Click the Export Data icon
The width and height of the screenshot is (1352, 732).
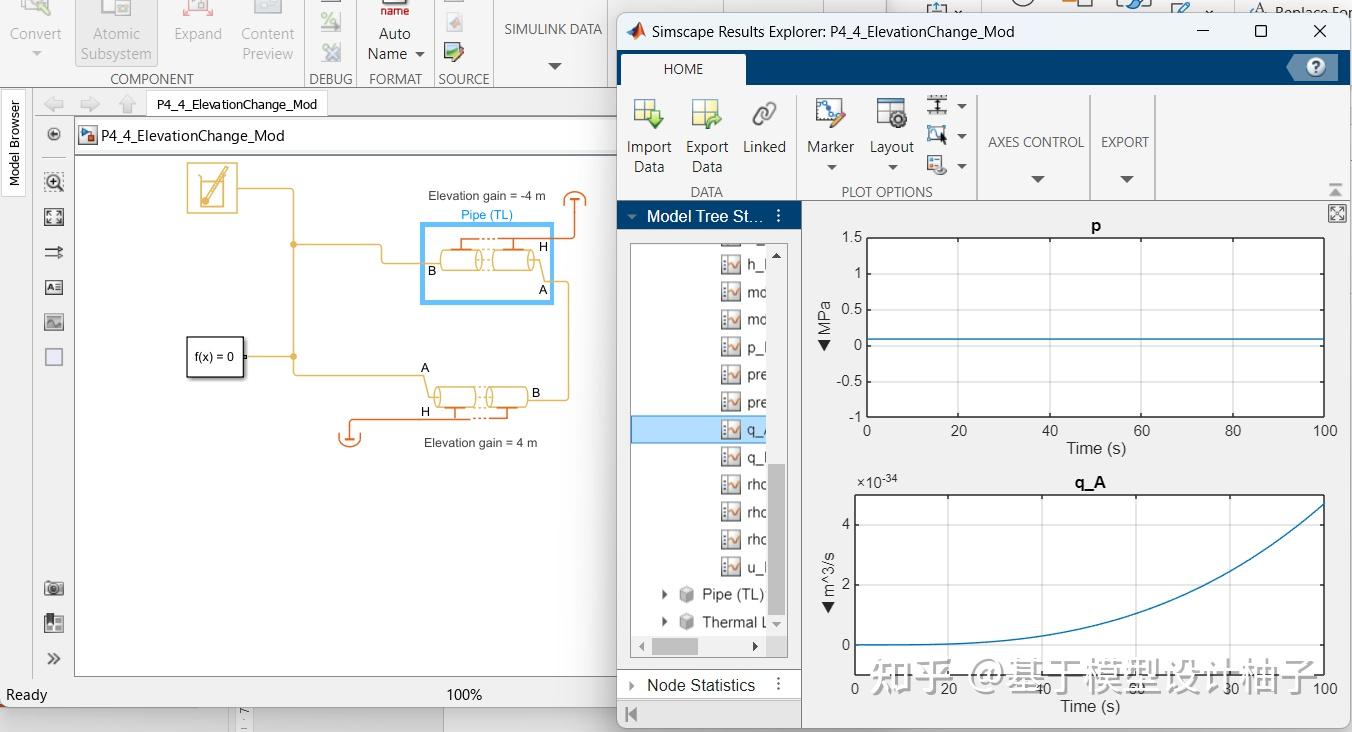tap(706, 115)
